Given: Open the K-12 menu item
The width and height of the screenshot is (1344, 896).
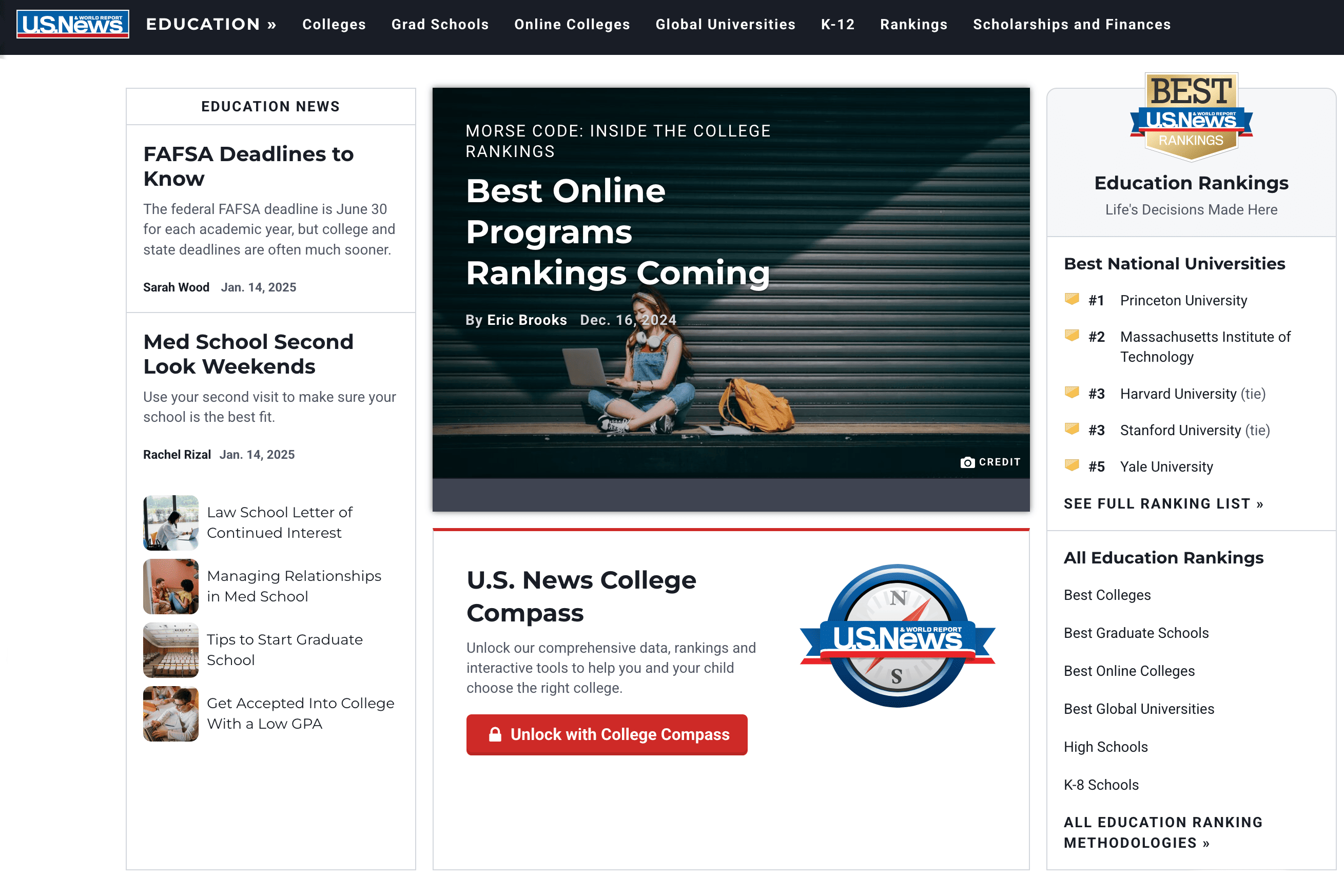Looking at the screenshot, I should tap(837, 24).
